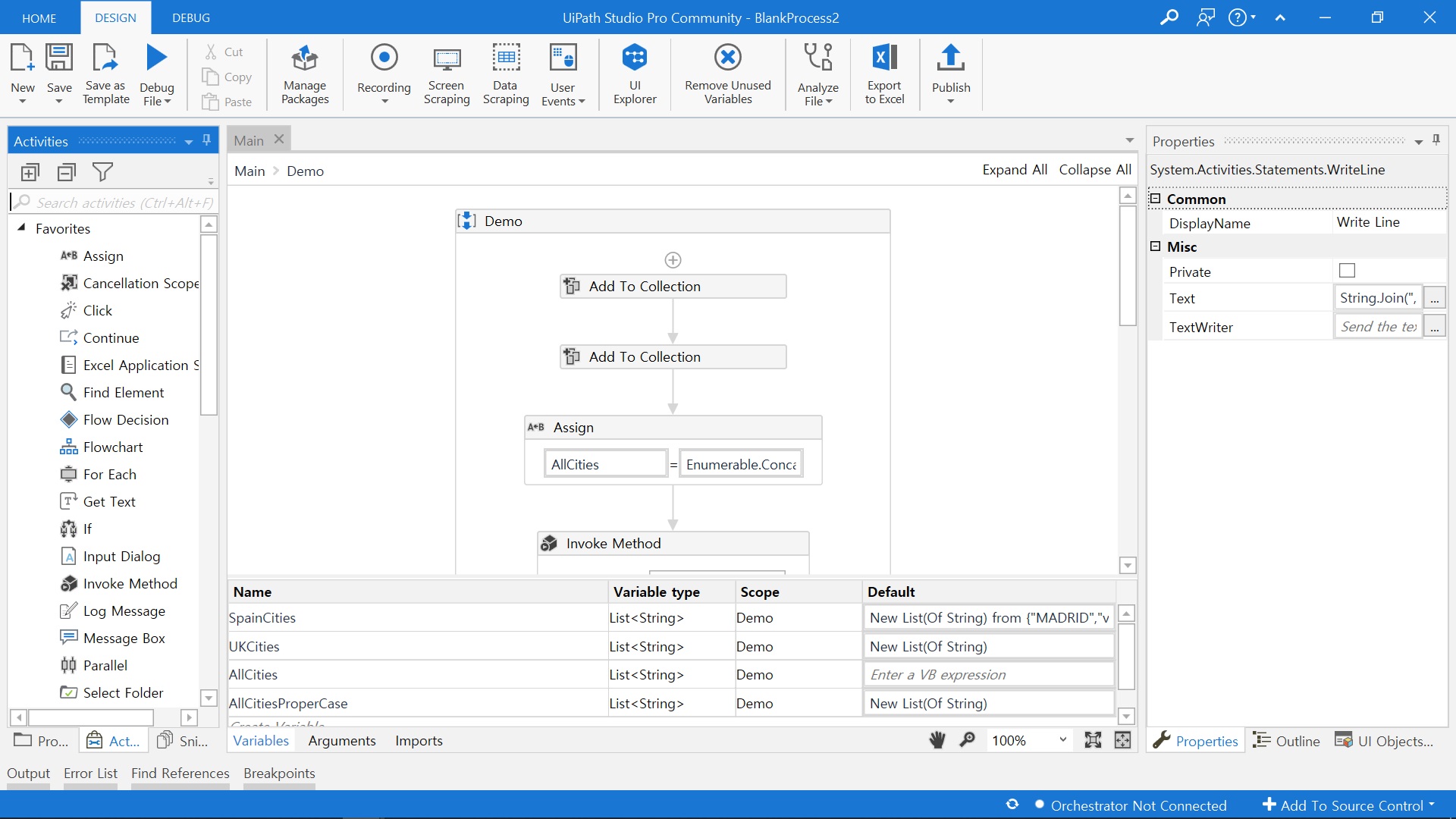Screen dimensions: 1456x819
Task: Run Debug File play icon
Action: click(x=157, y=58)
